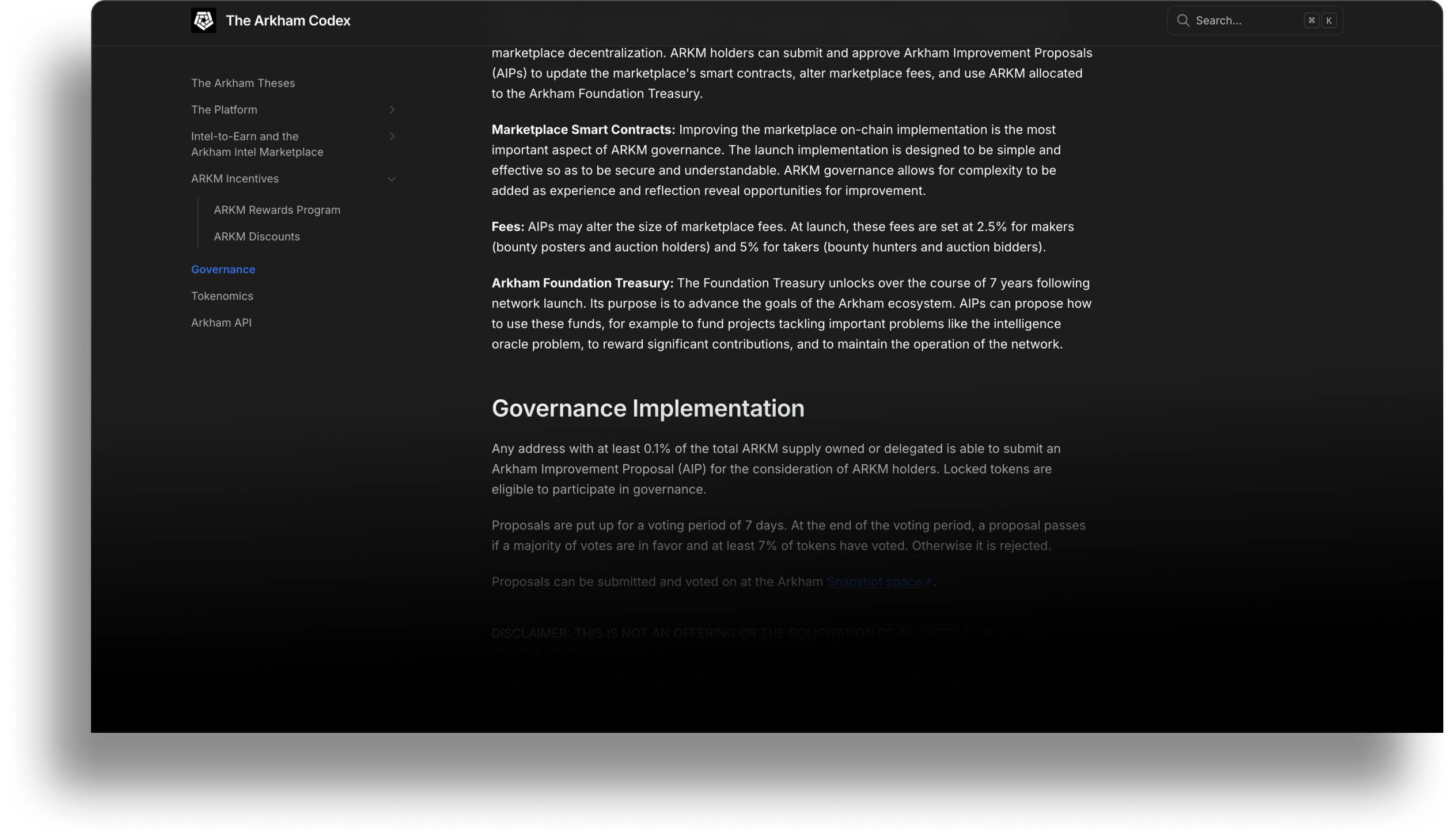The image size is (1456, 840).
Task: Expand the Intel-to-Earn section chevron
Action: click(x=392, y=136)
